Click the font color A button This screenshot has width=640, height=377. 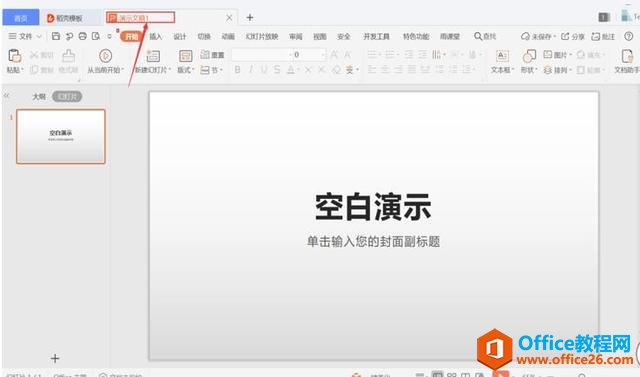coord(291,70)
